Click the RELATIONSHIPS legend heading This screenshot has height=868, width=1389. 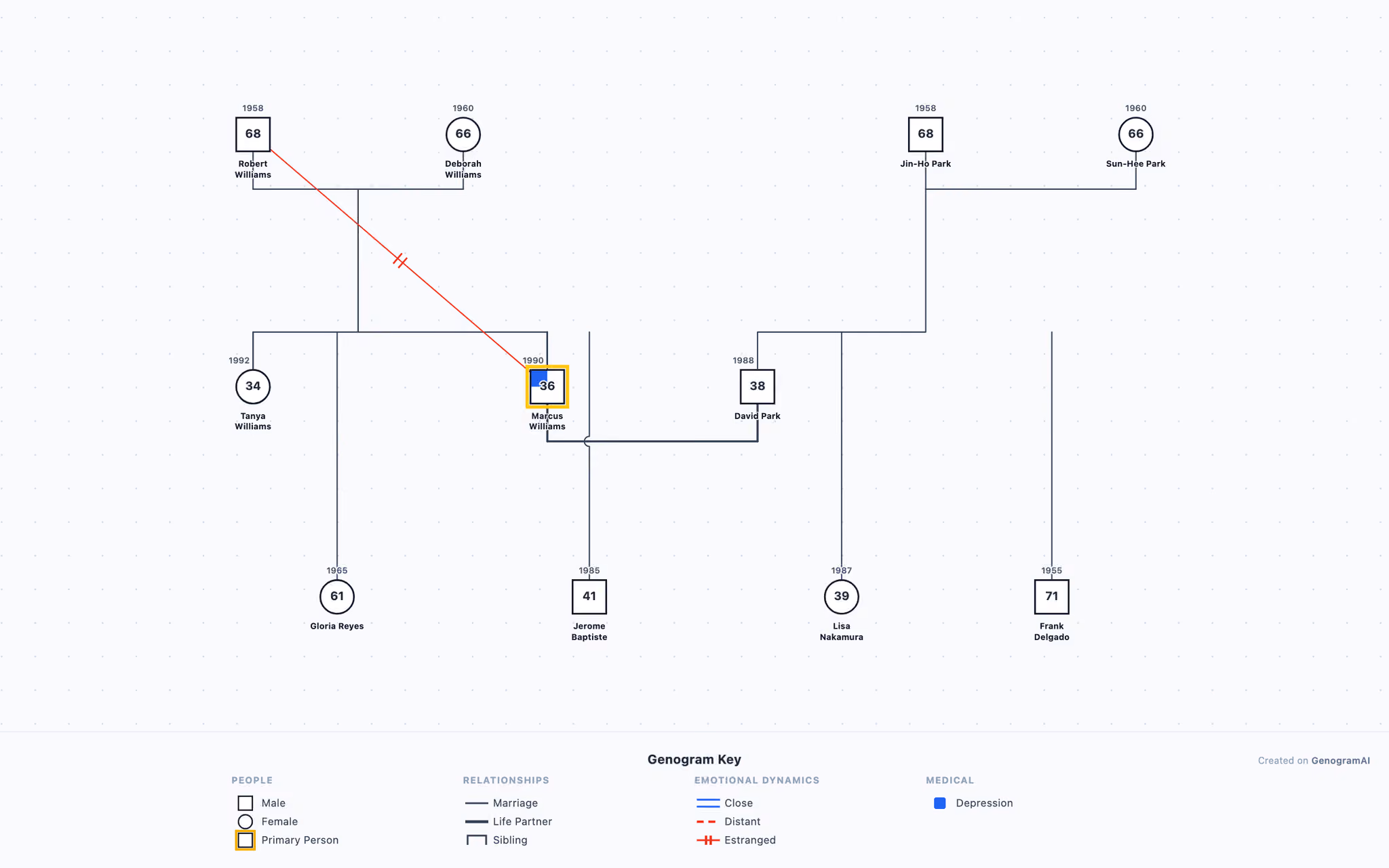[506, 781]
